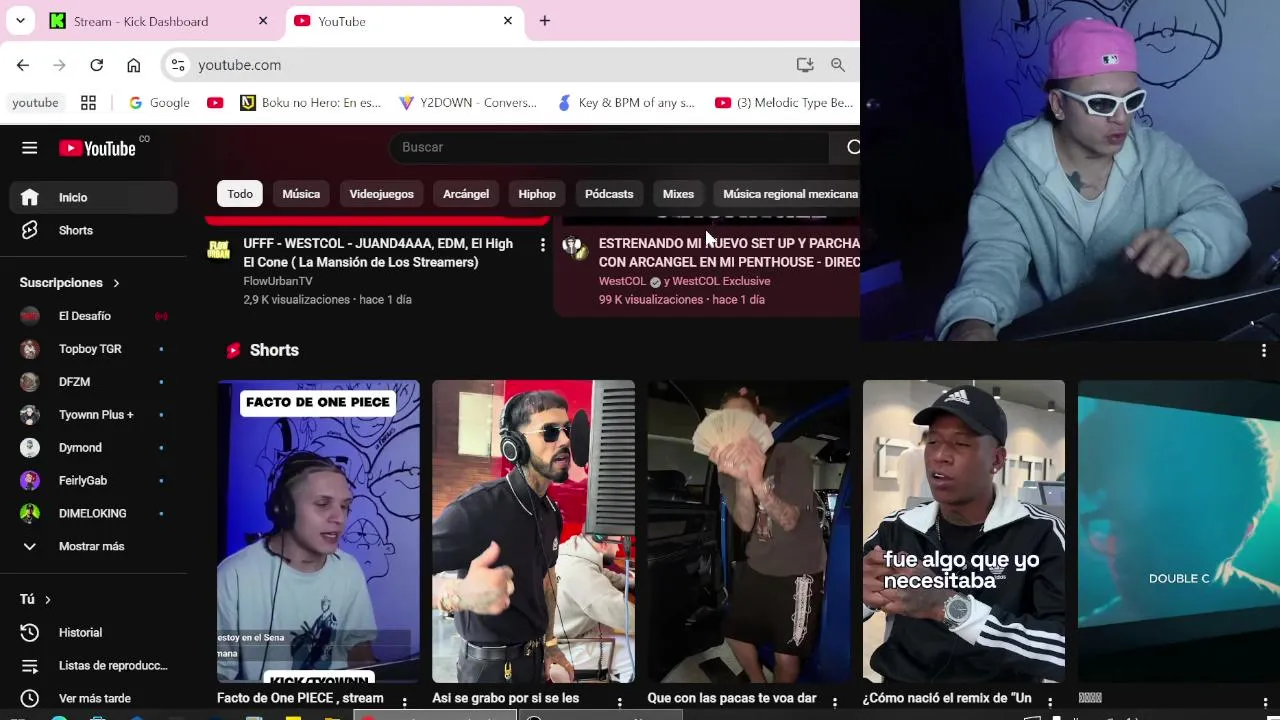The height and width of the screenshot is (720, 1280).
Task: Open Y2DOWN converter bookmark
Action: (x=468, y=103)
